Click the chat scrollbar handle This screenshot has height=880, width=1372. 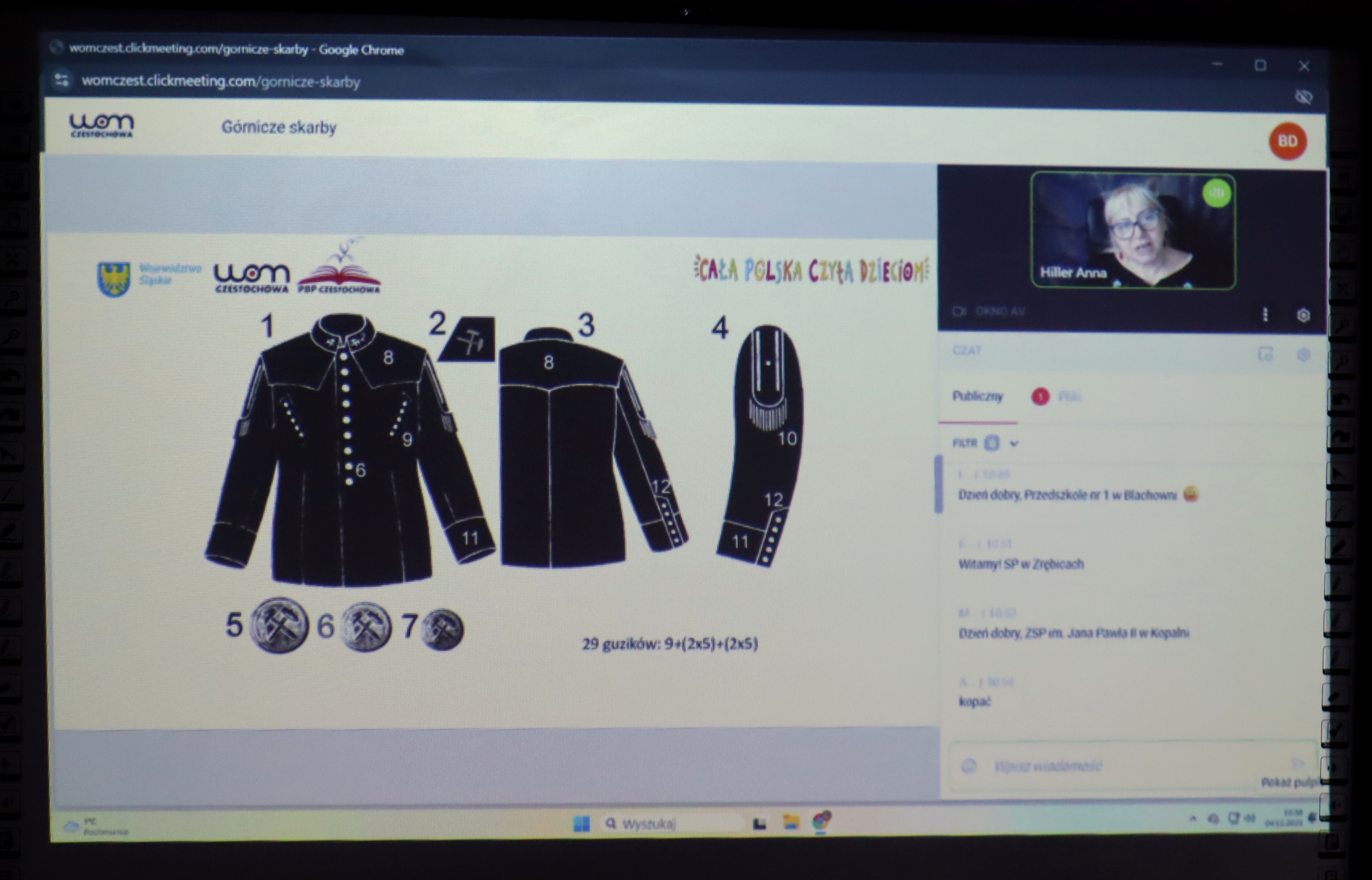[938, 485]
